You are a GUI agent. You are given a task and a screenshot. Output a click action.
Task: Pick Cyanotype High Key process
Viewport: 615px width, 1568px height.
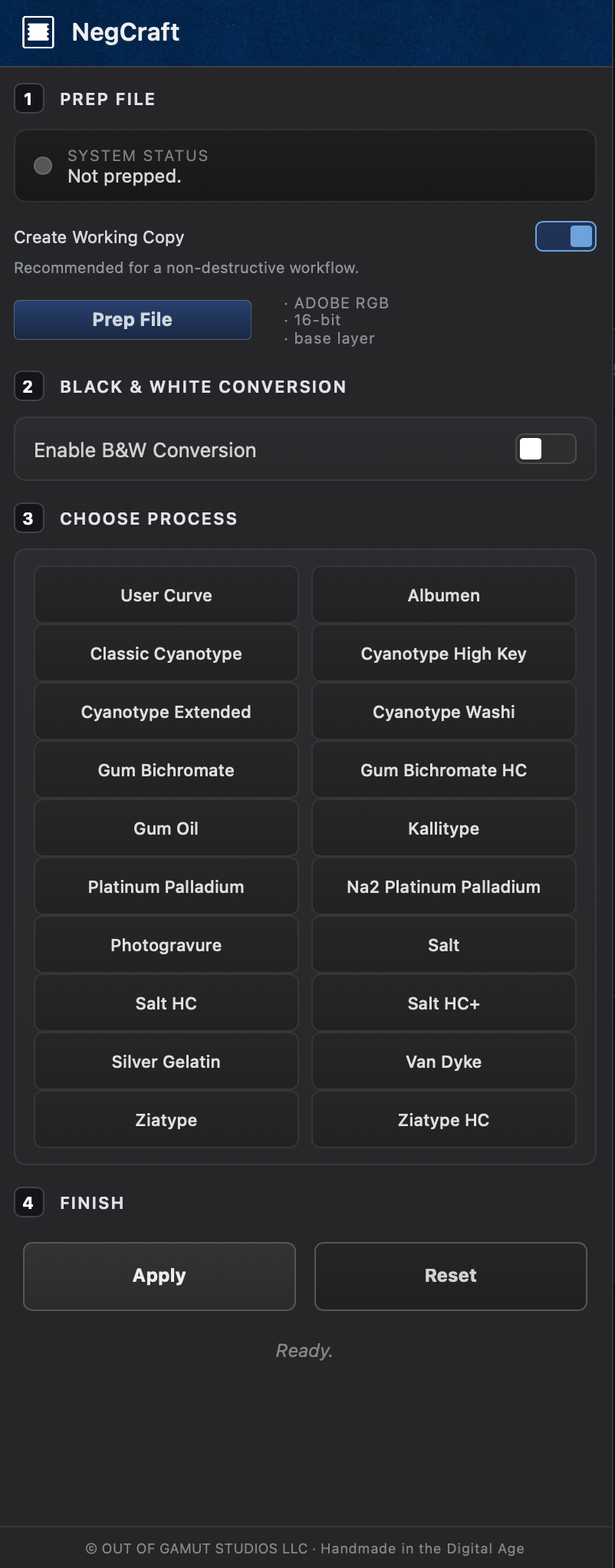tap(443, 654)
